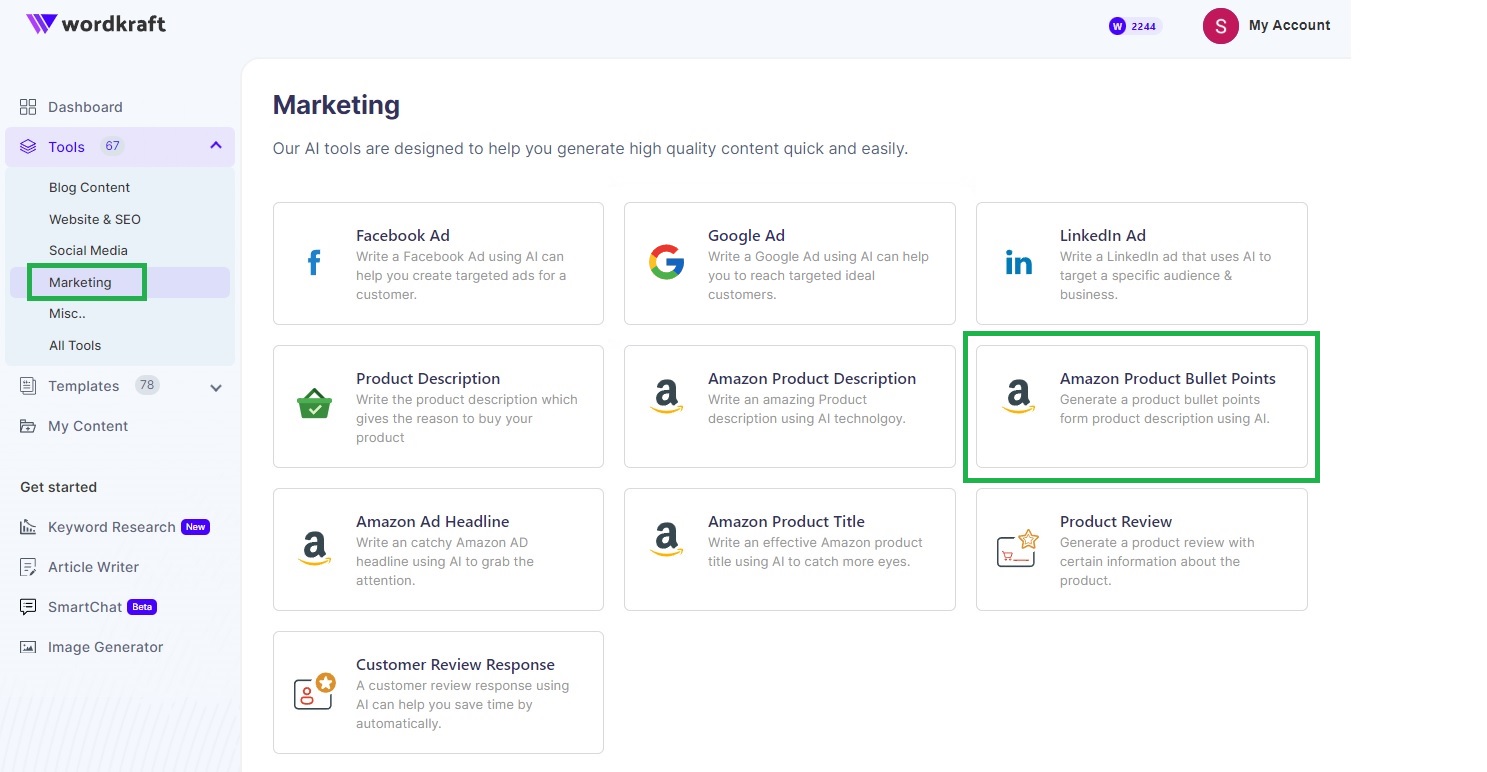Open the Amazon Product Bullet Points card

point(1141,406)
